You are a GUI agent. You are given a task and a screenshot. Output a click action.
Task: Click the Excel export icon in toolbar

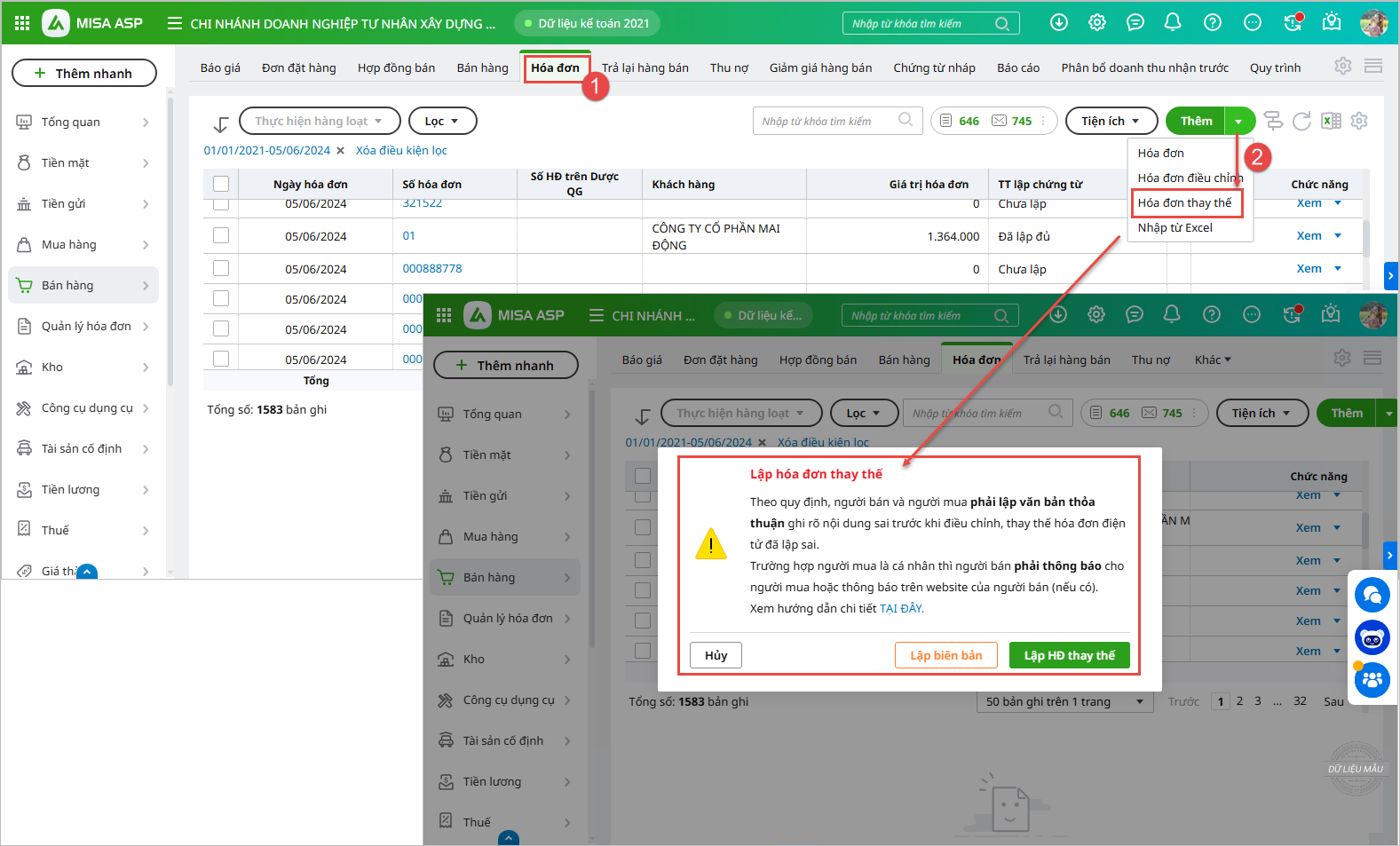tap(1331, 121)
